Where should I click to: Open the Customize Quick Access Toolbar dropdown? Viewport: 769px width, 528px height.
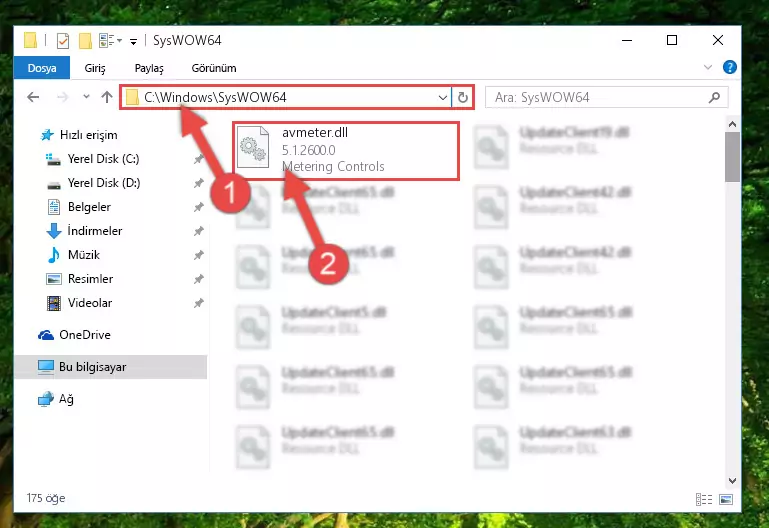point(133,42)
